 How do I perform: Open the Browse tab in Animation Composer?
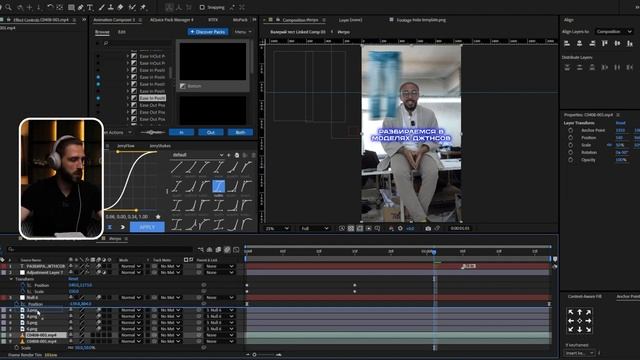click(x=102, y=32)
